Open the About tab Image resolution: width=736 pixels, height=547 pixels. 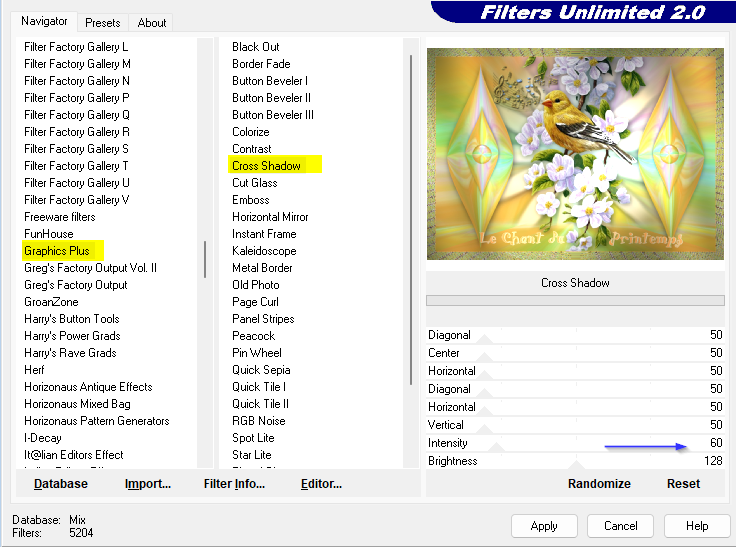[x=152, y=23]
